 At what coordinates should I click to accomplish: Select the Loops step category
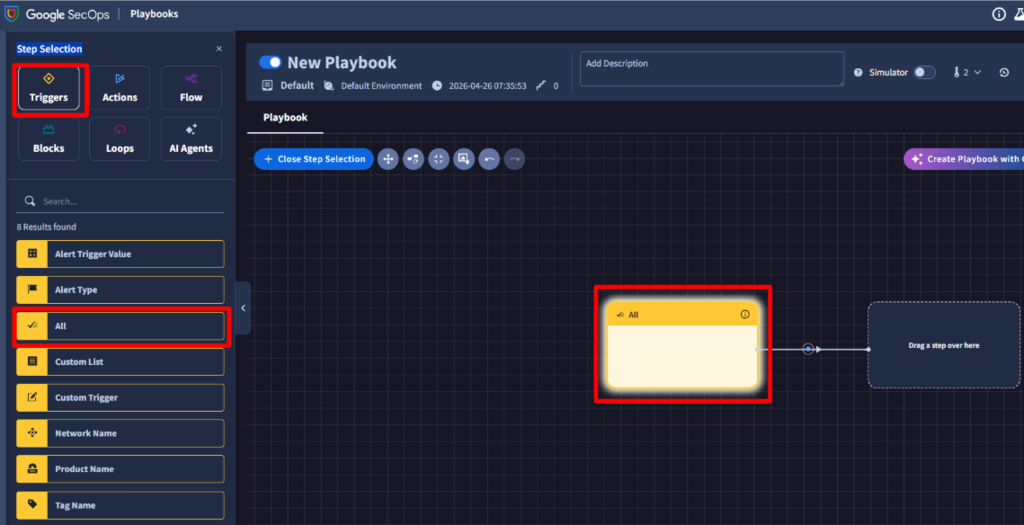point(120,138)
